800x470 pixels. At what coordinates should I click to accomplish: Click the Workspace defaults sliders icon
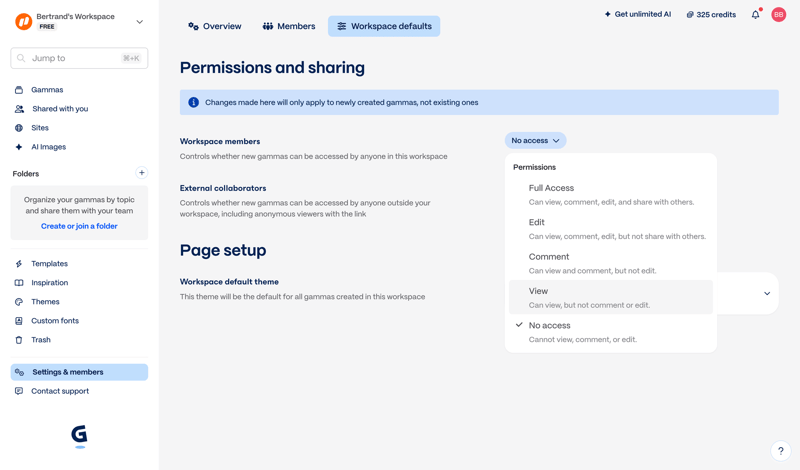(341, 26)
